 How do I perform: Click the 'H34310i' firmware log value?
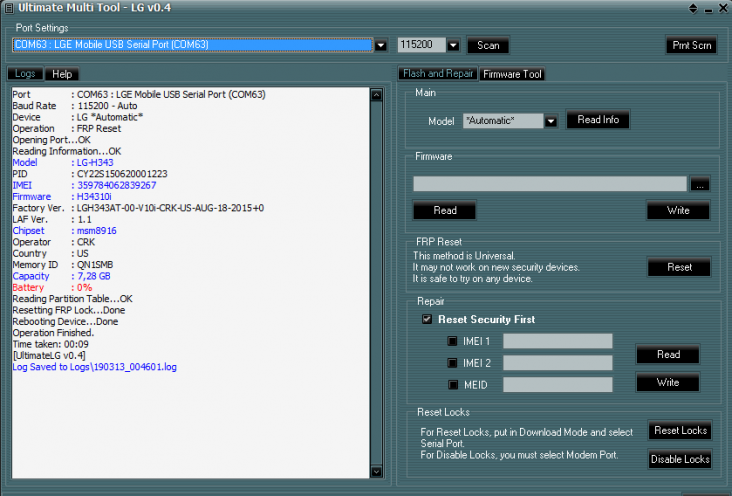(x=94, y=197)
